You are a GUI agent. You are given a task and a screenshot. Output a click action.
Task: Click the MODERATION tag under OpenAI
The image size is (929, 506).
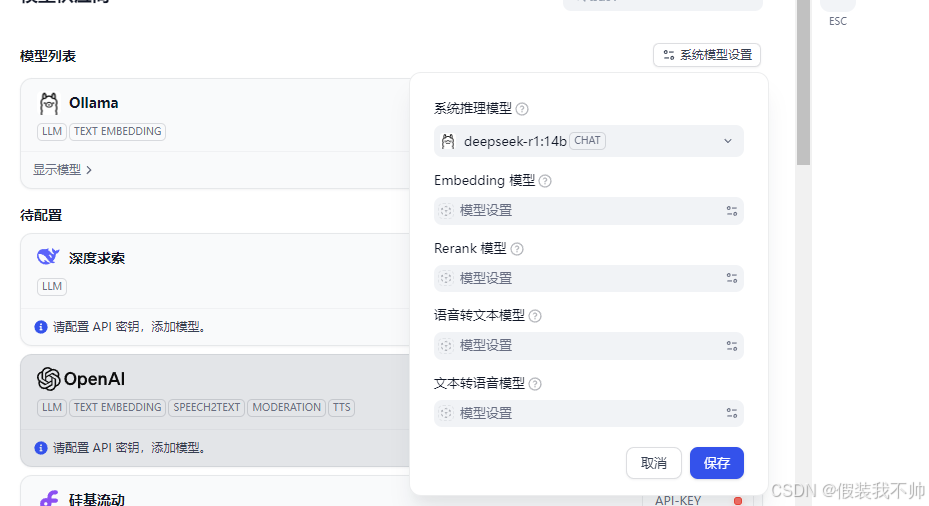point(287,408)
